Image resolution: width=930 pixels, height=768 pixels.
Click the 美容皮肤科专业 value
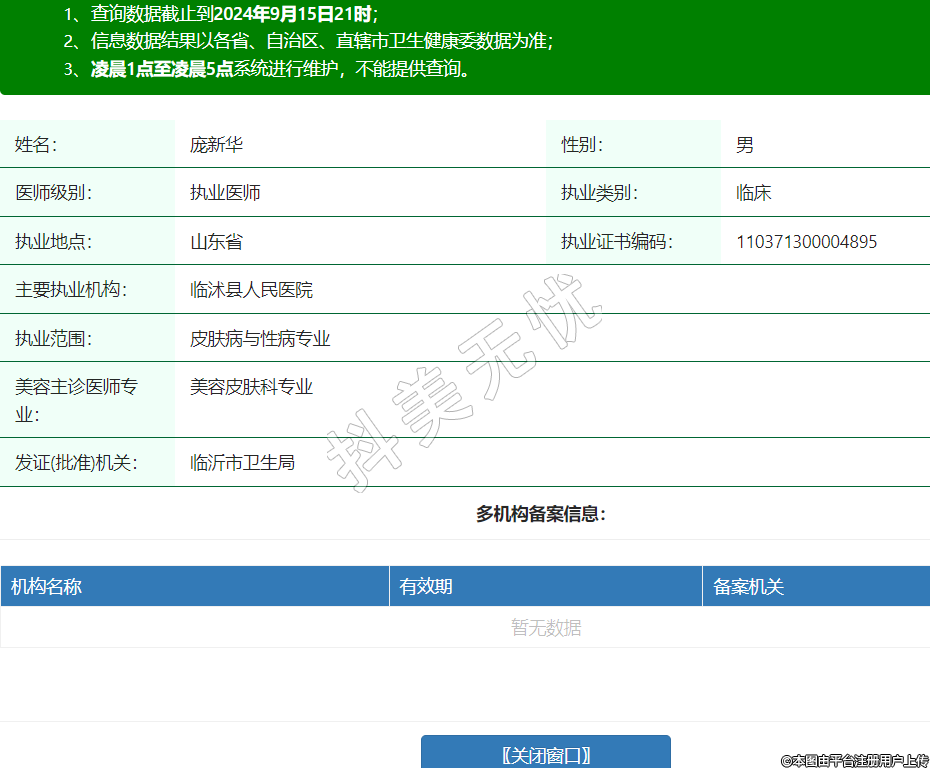251,387
